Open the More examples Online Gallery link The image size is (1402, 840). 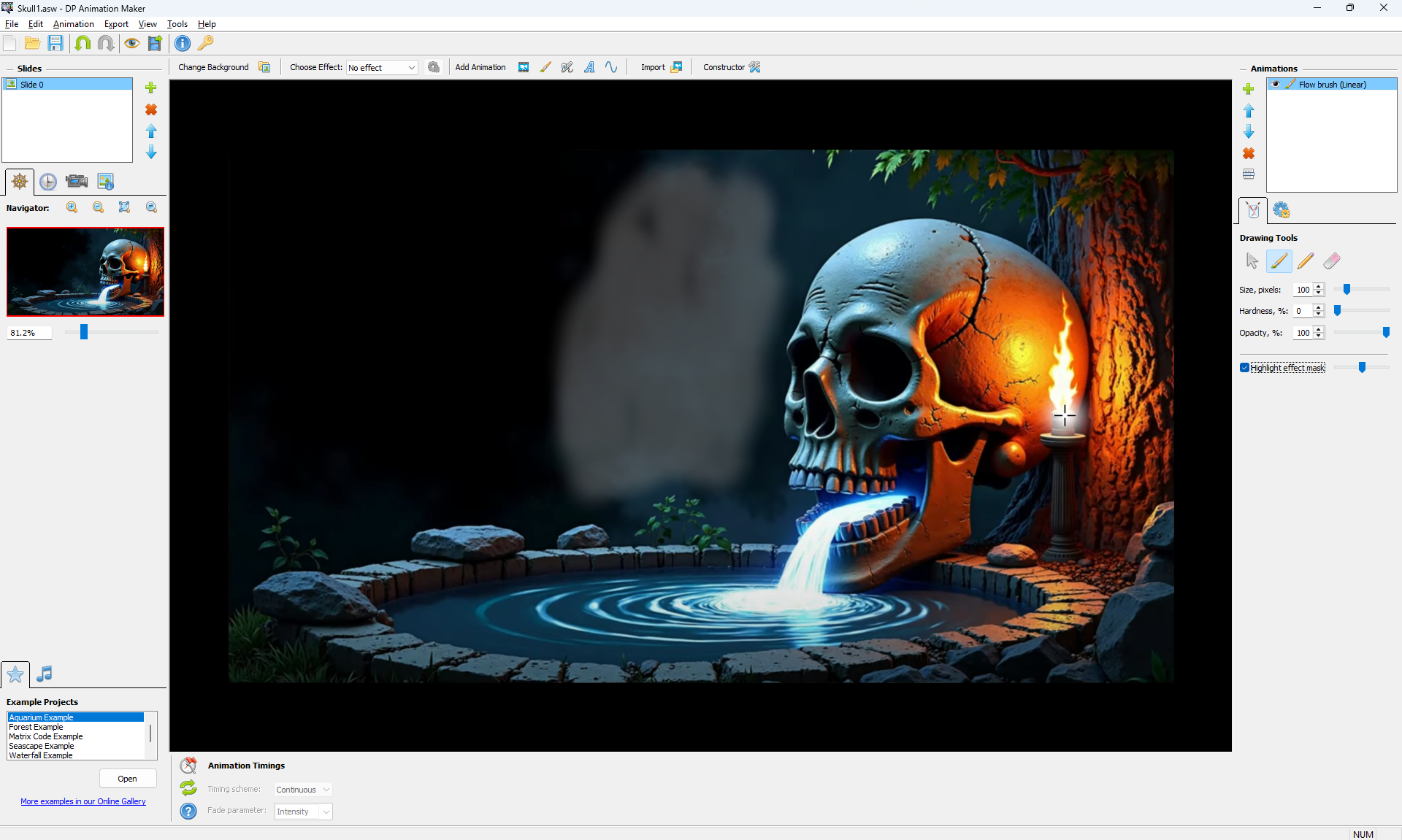coord(83,801)
